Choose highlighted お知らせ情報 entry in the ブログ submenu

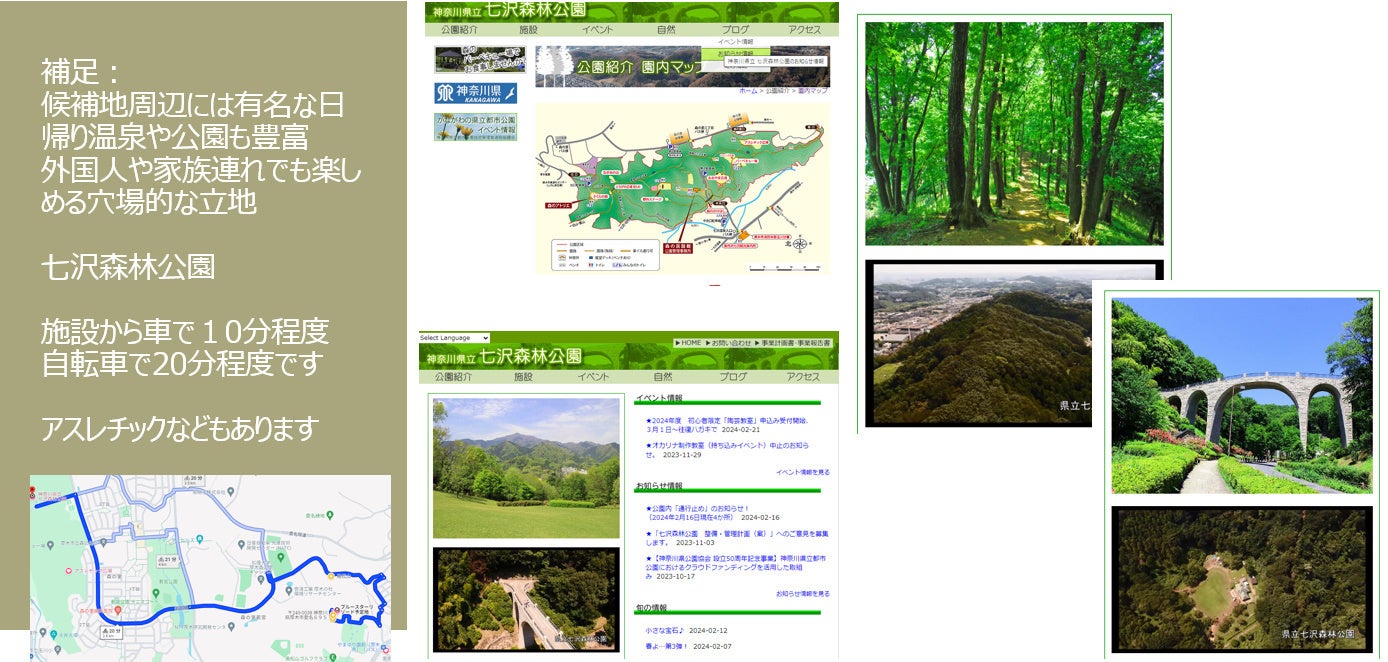pos(735,52)
